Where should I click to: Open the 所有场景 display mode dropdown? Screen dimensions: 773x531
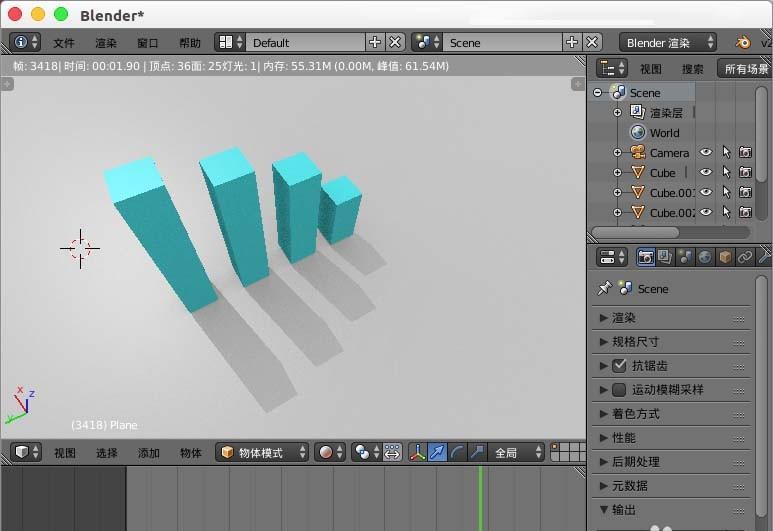click(745, 69)
